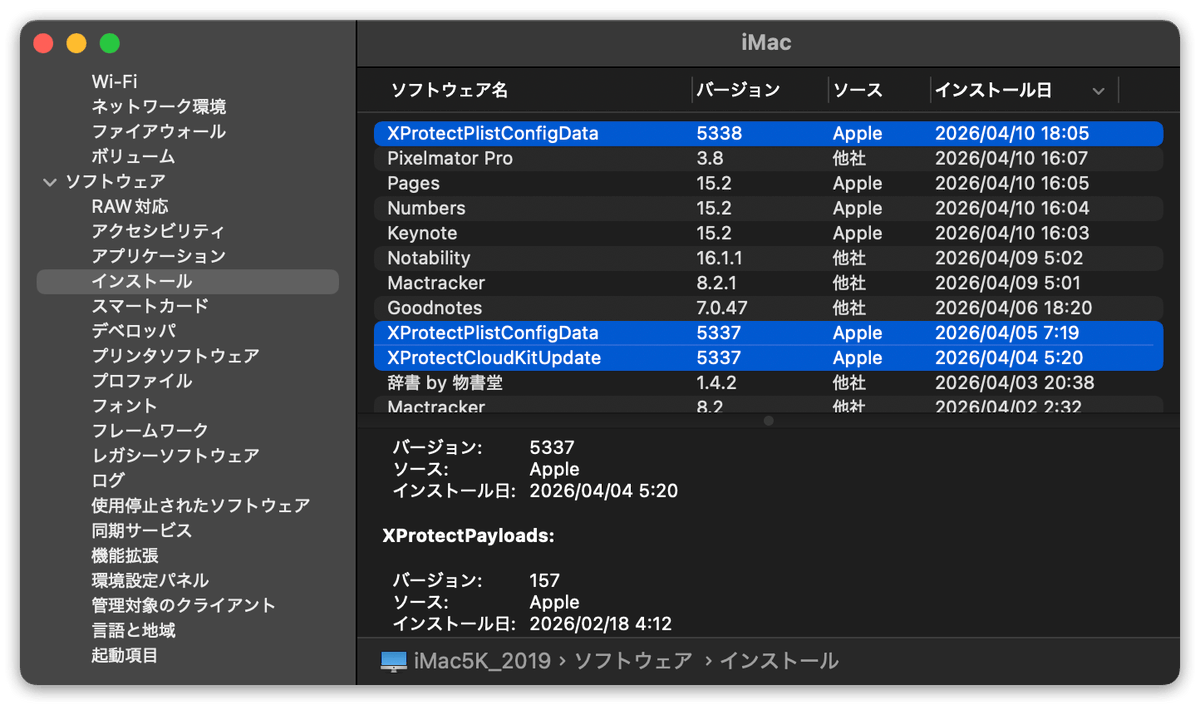This screenshot has height=705, width=1200.
Task: Open ボリューム sidebar item
Action: (133, 157)
